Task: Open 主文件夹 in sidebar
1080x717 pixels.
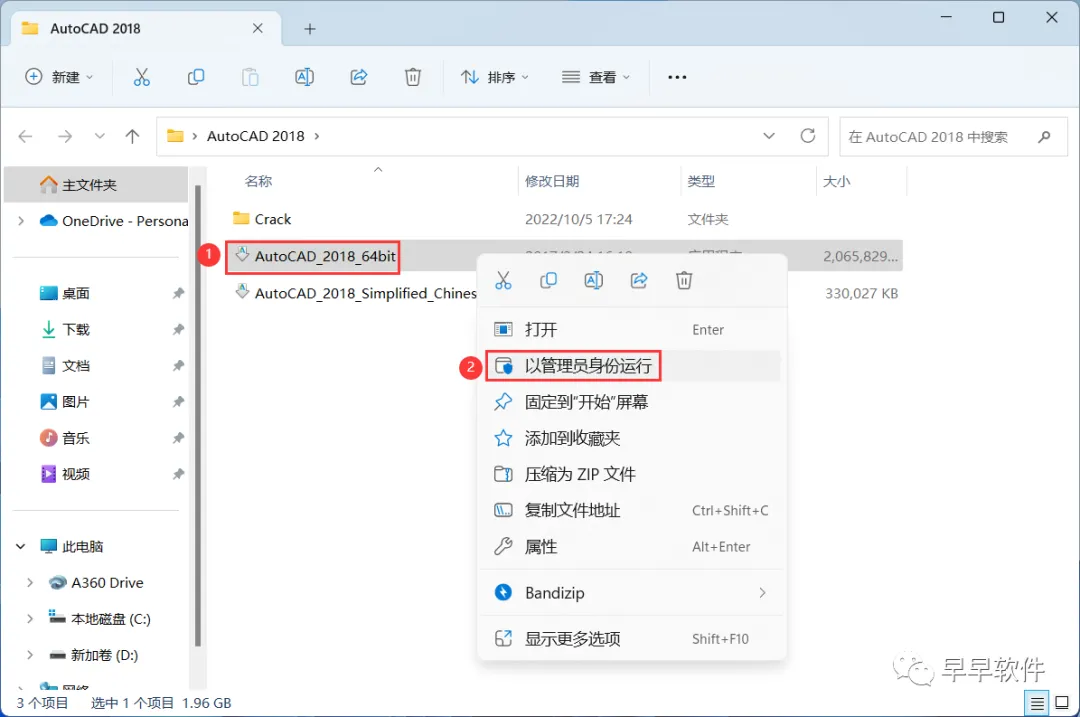Action: 96,185
